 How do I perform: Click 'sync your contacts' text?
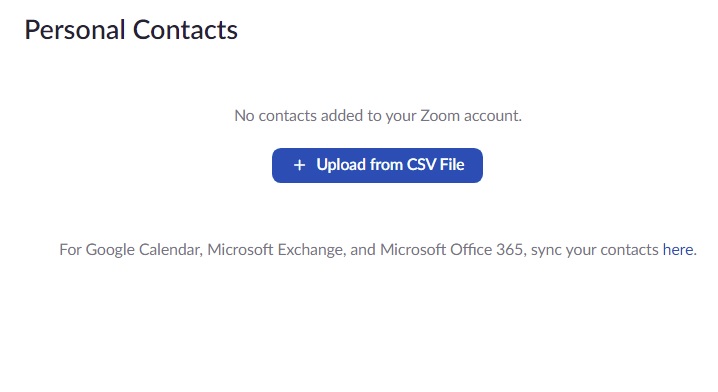point(594,250)
